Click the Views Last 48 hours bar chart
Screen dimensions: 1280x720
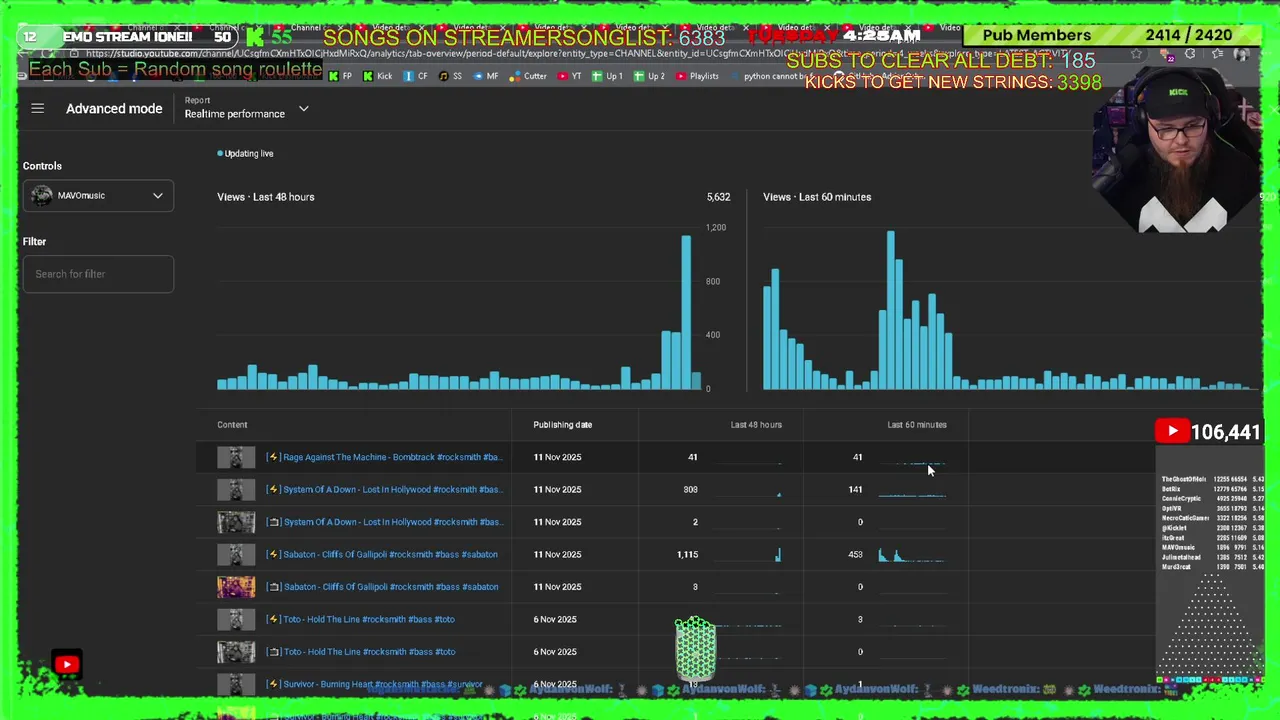[460, 310]
